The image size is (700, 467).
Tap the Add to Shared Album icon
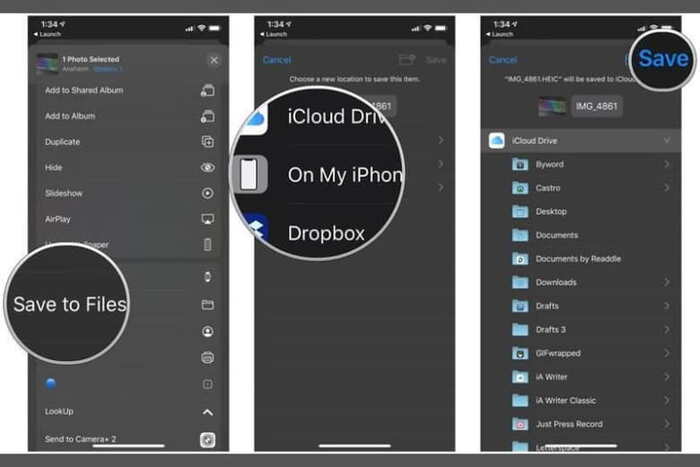[208, 90]
